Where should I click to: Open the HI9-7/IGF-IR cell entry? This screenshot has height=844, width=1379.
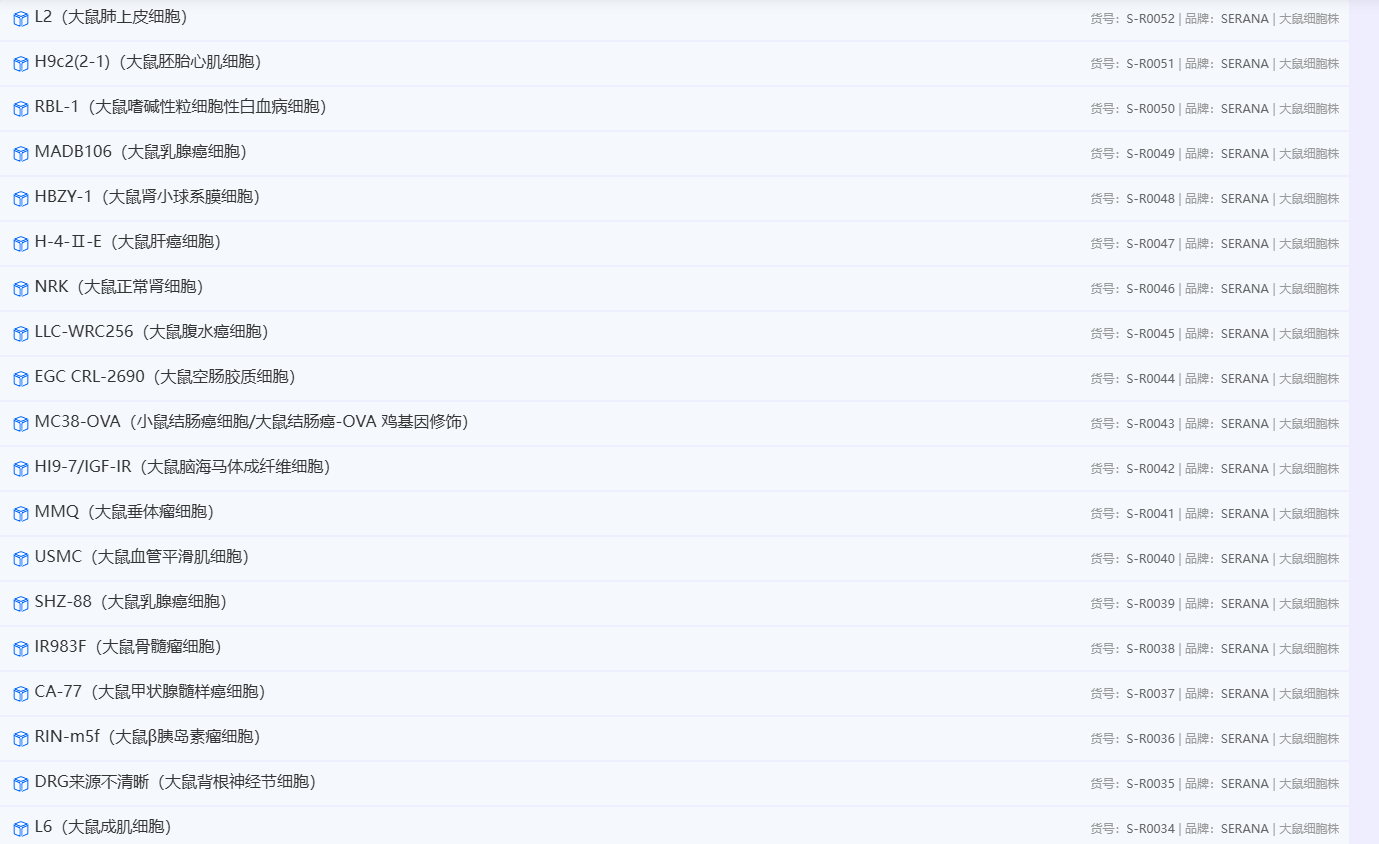182,467
